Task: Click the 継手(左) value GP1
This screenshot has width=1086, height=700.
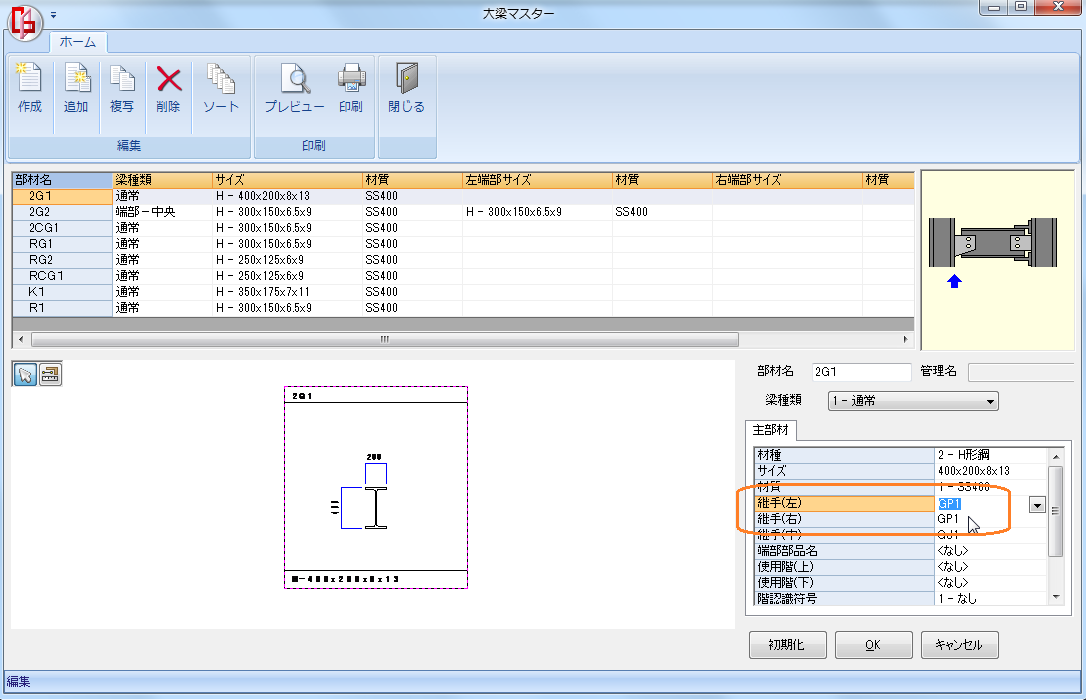Action: click(981, 504)
